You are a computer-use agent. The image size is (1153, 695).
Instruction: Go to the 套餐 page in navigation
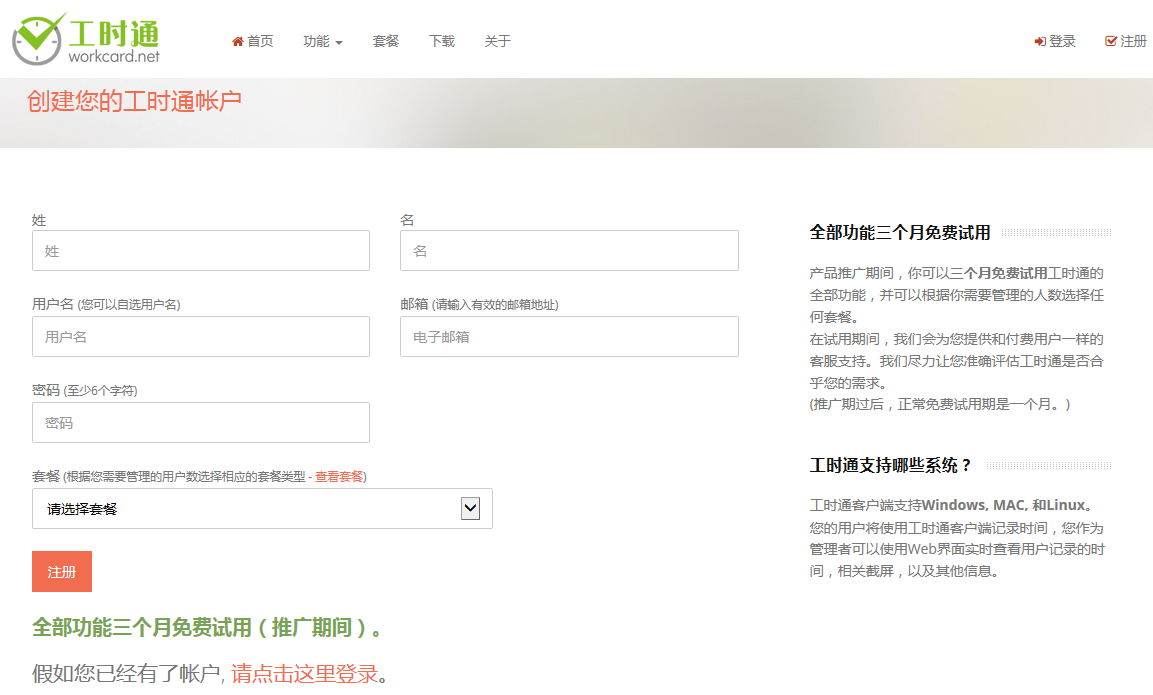(x=386, y=41)
